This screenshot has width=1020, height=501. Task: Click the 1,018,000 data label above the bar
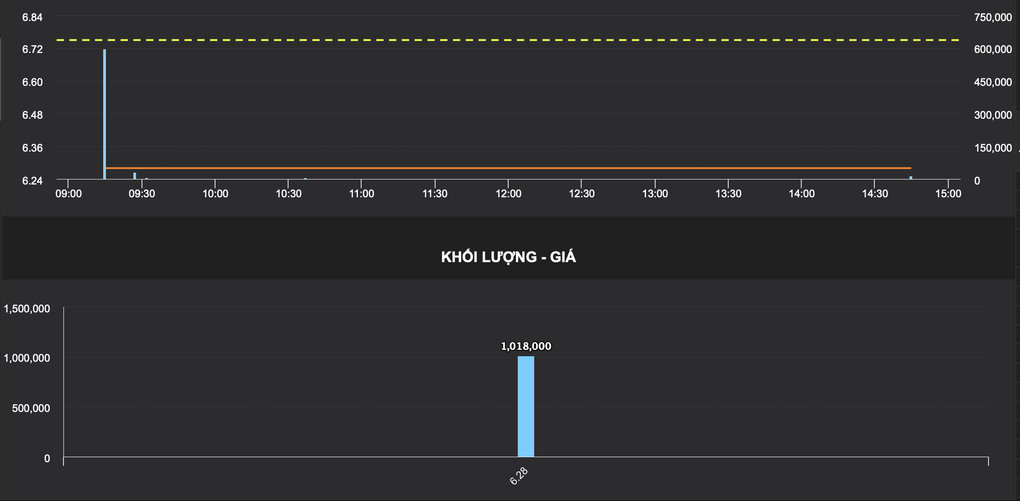coord(526,346)
